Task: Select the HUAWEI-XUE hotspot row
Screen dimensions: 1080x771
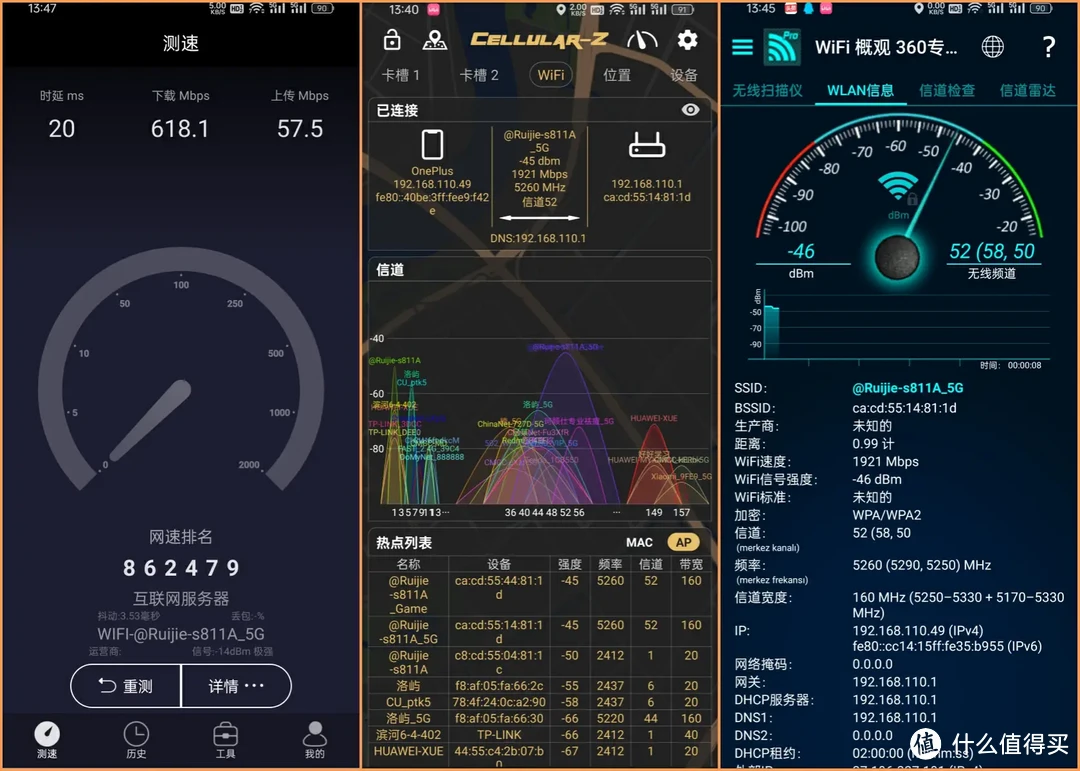Action: coord(539,754)
